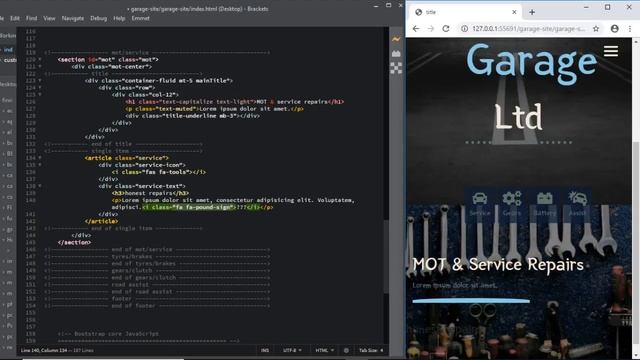Screen dimensions: 640x360
Task: Open the Find menu in Brackets
Action: click(x=31, y=18)
